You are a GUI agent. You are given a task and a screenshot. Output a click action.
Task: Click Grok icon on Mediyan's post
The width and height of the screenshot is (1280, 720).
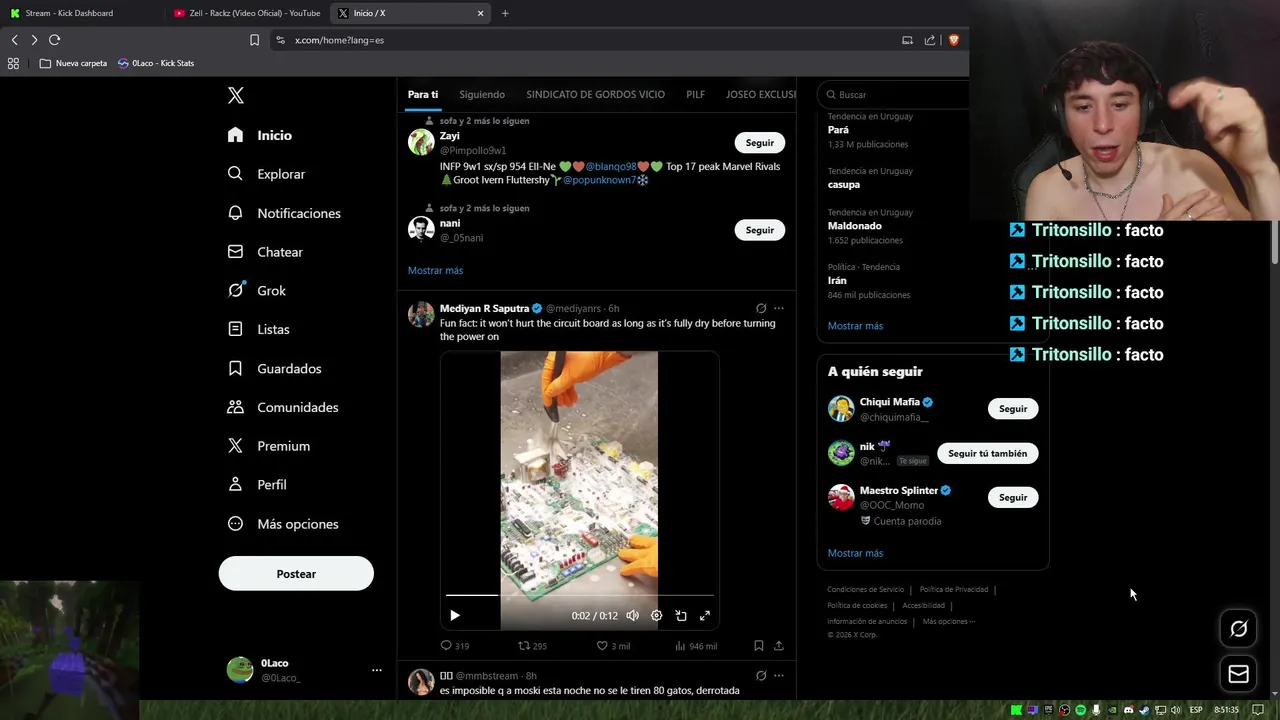(x=761, y=308)
